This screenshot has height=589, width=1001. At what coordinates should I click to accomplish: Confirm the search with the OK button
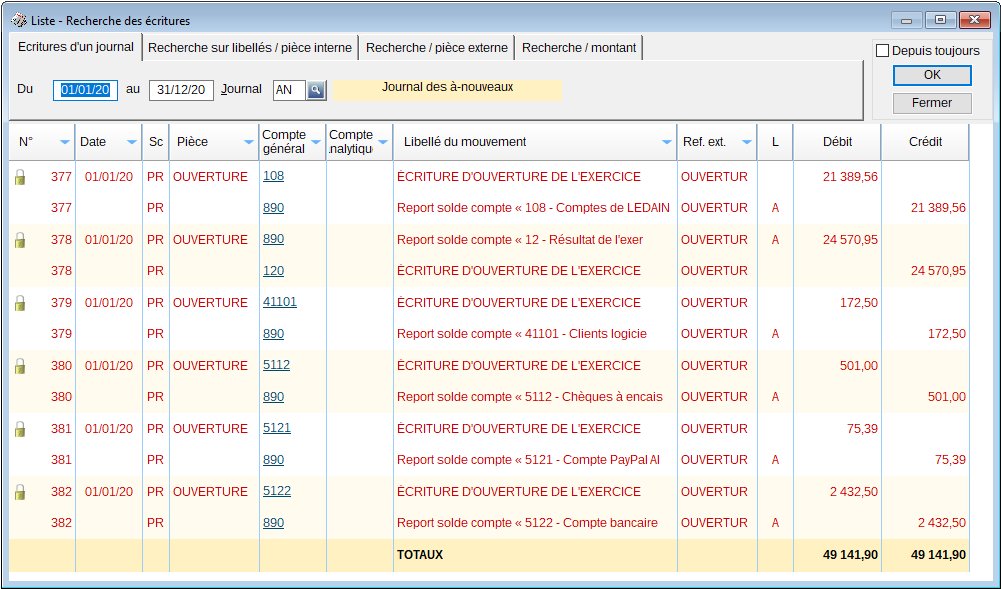coord(932,75)
